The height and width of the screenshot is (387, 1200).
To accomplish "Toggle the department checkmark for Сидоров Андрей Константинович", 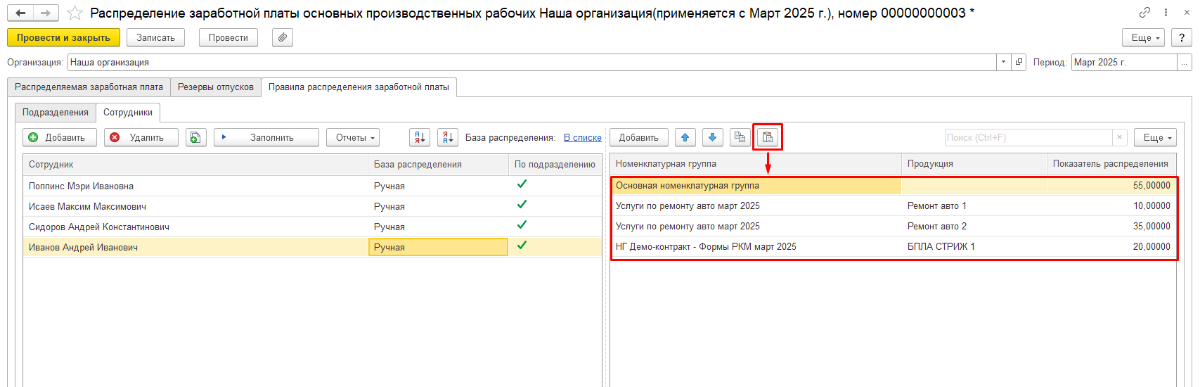I will pos(521,225).
